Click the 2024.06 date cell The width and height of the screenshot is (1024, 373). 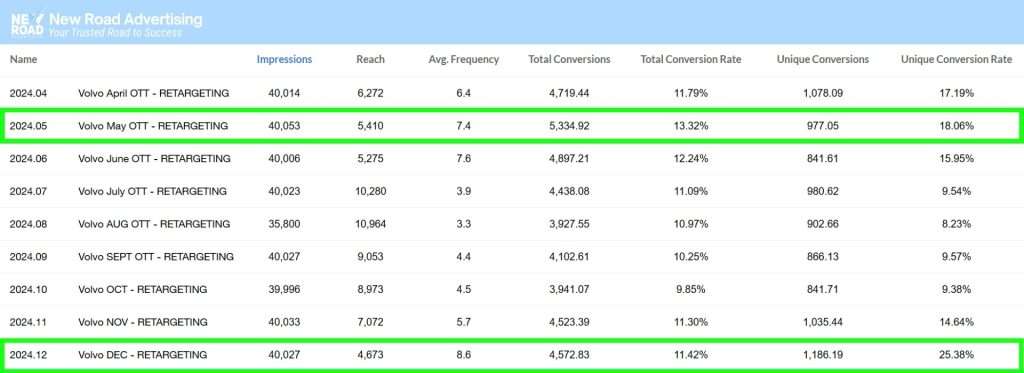coord(28,159)
